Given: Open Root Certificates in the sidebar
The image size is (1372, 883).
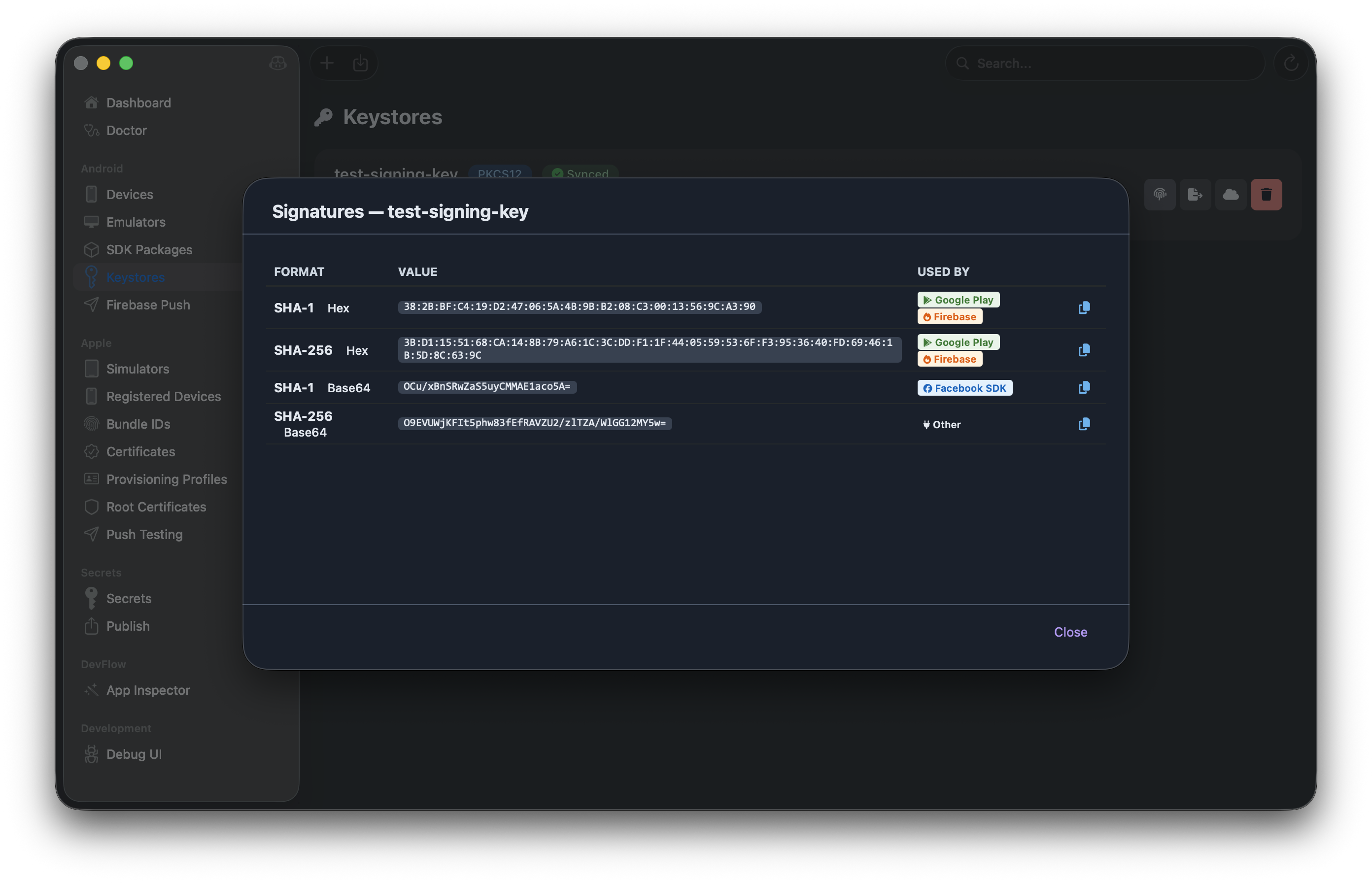Looking at the screenshot, I should pos(156,506).
